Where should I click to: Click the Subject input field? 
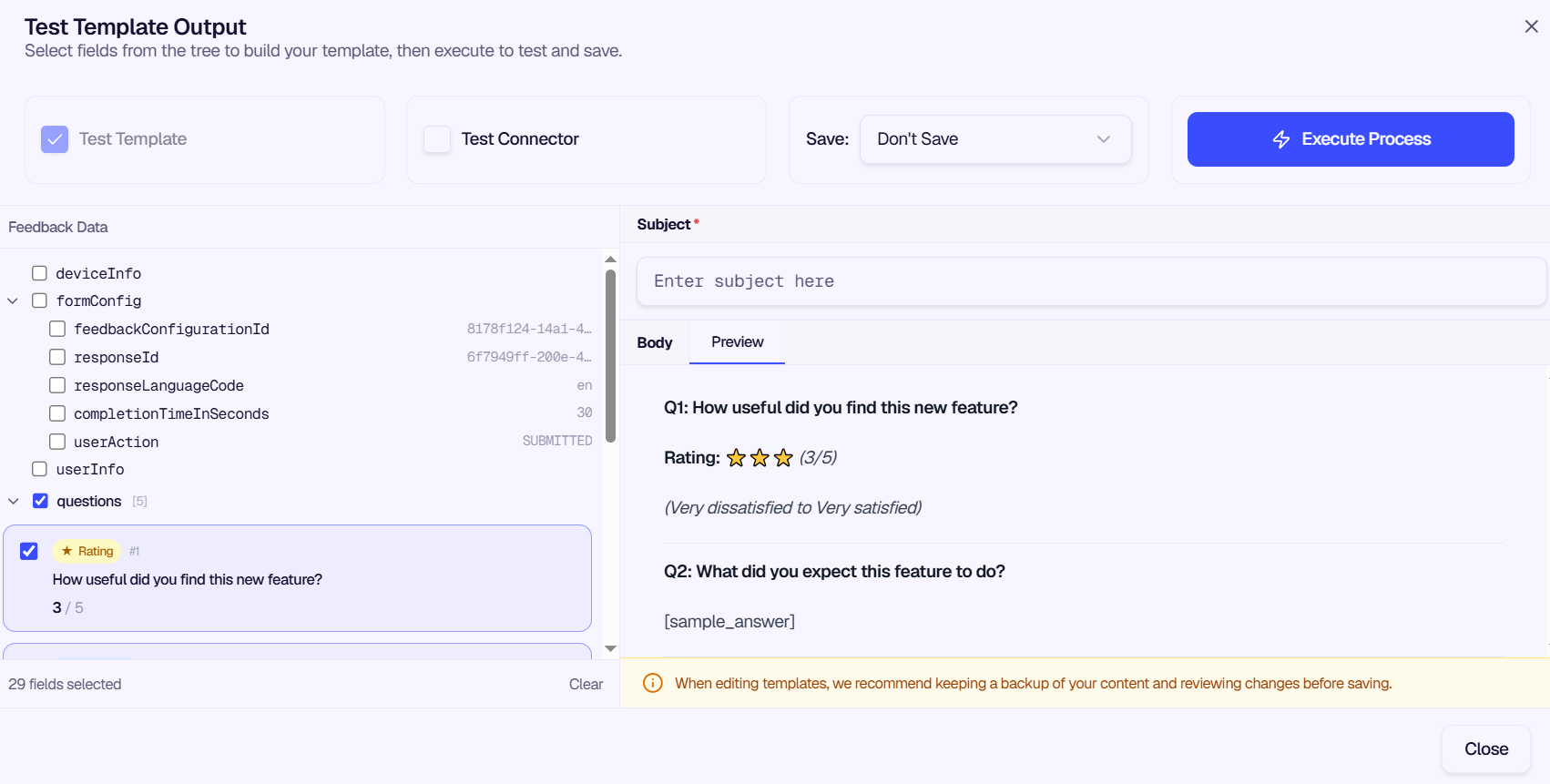(x=1091, y=281)
